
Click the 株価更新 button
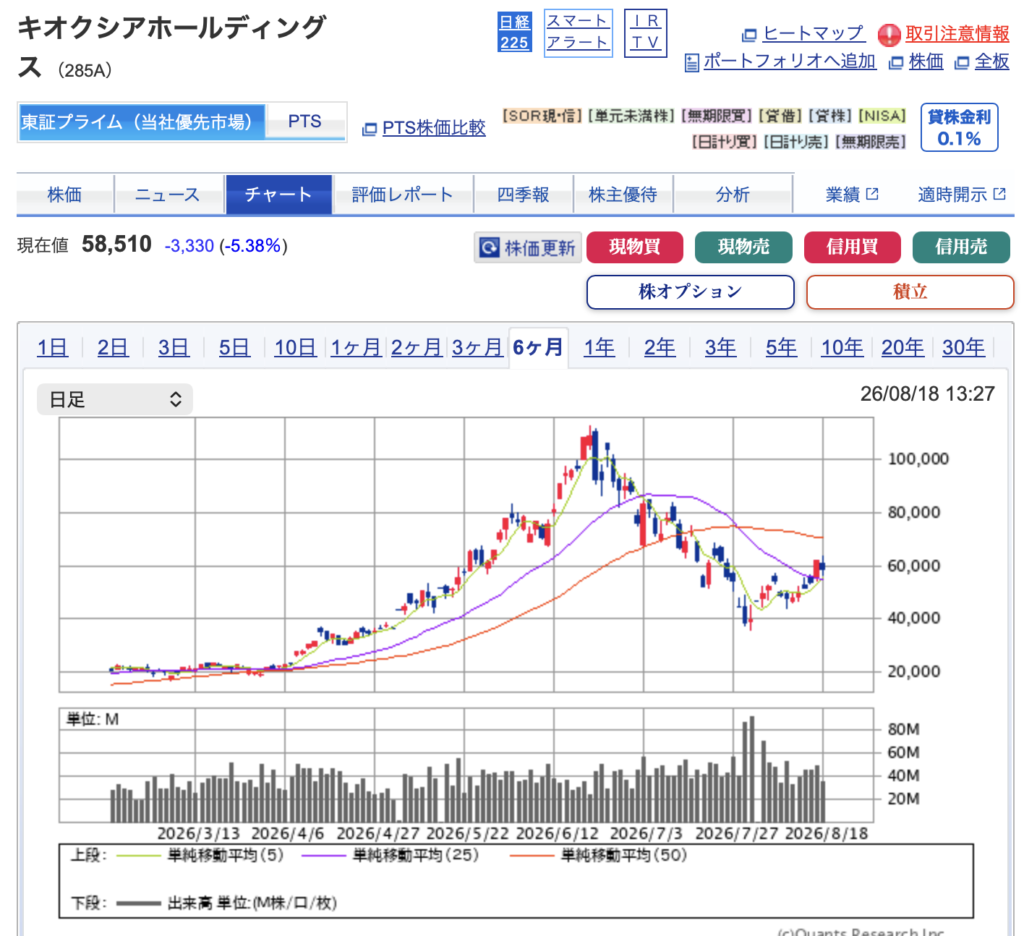[x=528, y=248]
